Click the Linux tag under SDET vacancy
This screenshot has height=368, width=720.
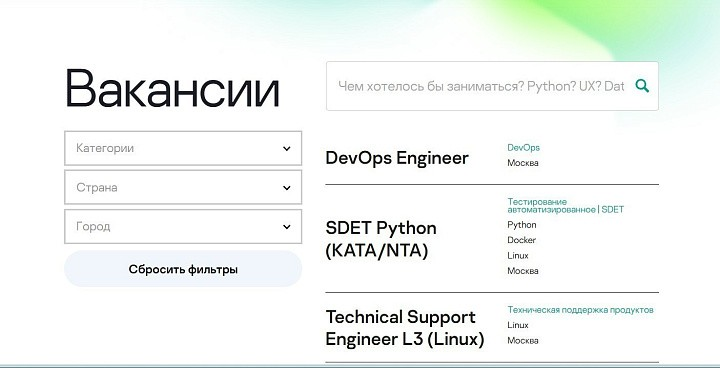(x=518, y=255)
